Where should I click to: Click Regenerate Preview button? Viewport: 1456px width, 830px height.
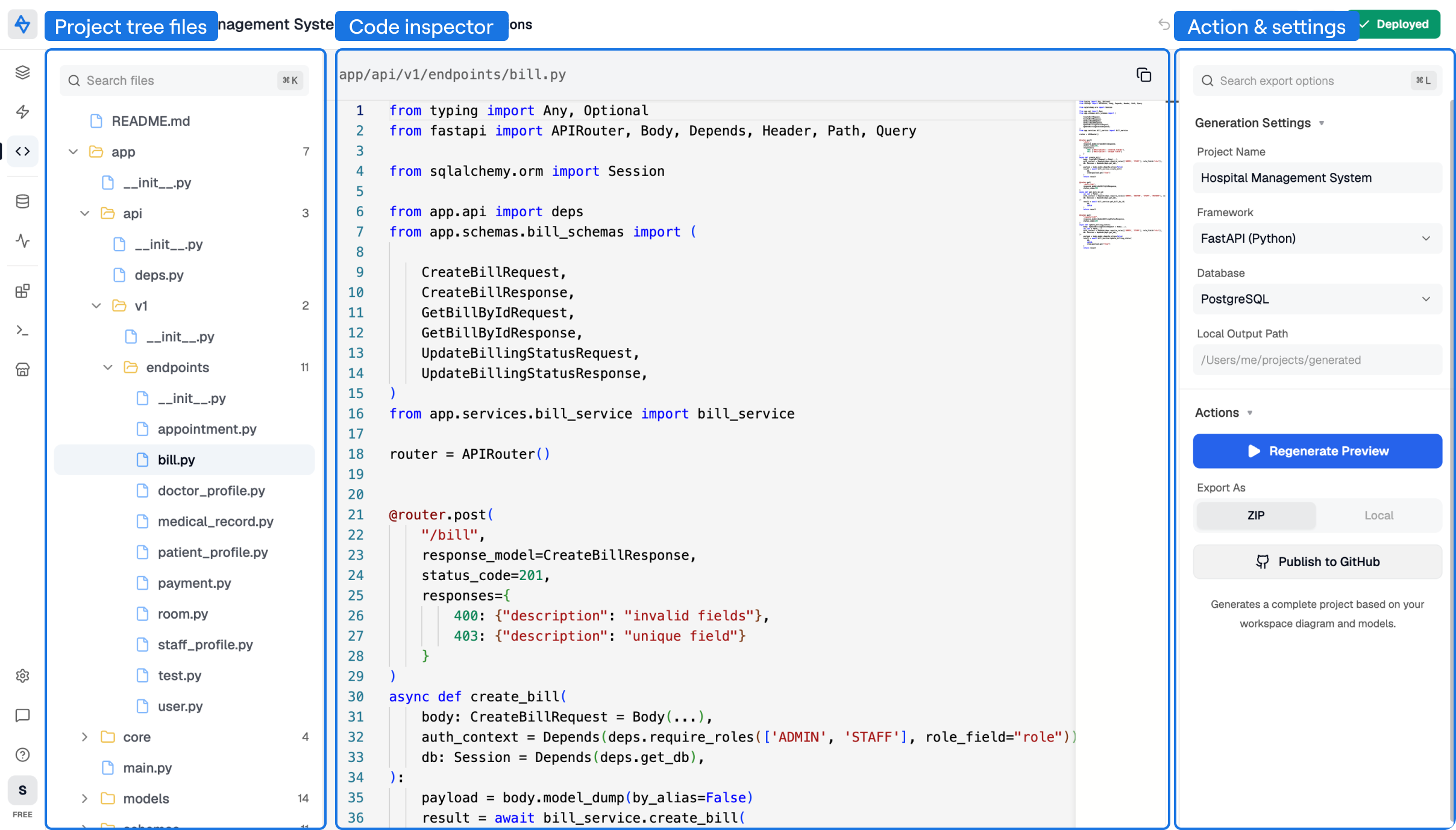(1317, 451)
